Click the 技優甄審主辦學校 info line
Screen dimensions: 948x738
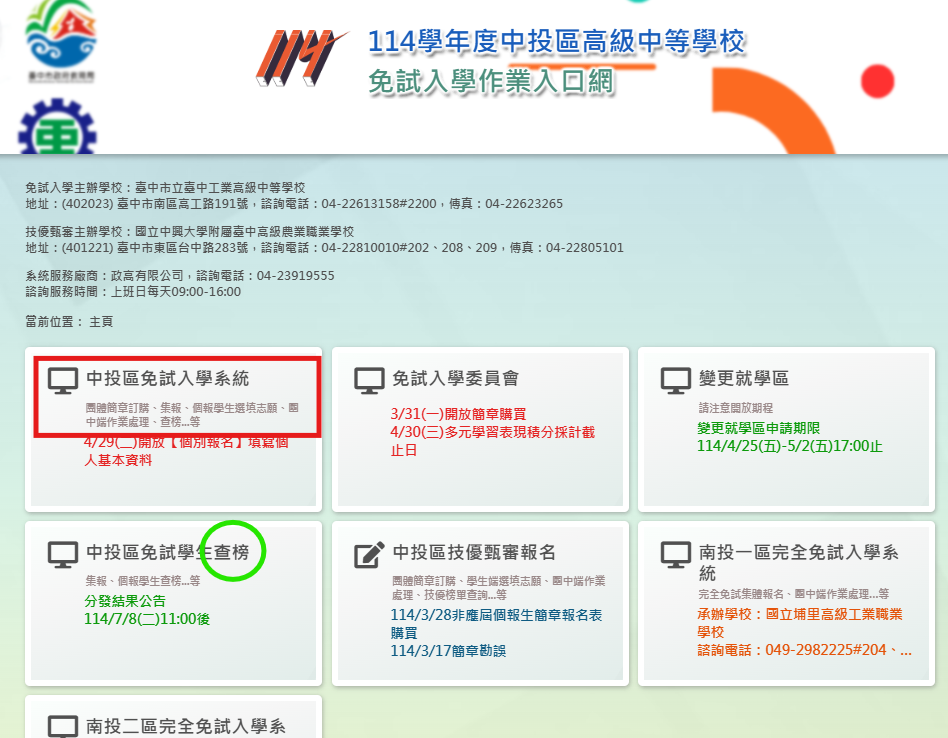189,232
